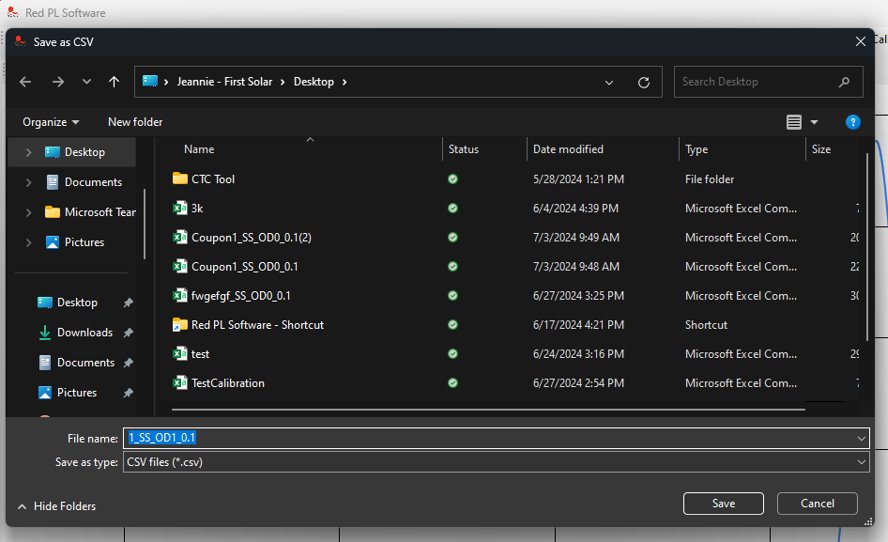The width and height of the screenshot is (888, 542).
Task: Open the Save as type dropdown
Action: (x=496, y=462)
